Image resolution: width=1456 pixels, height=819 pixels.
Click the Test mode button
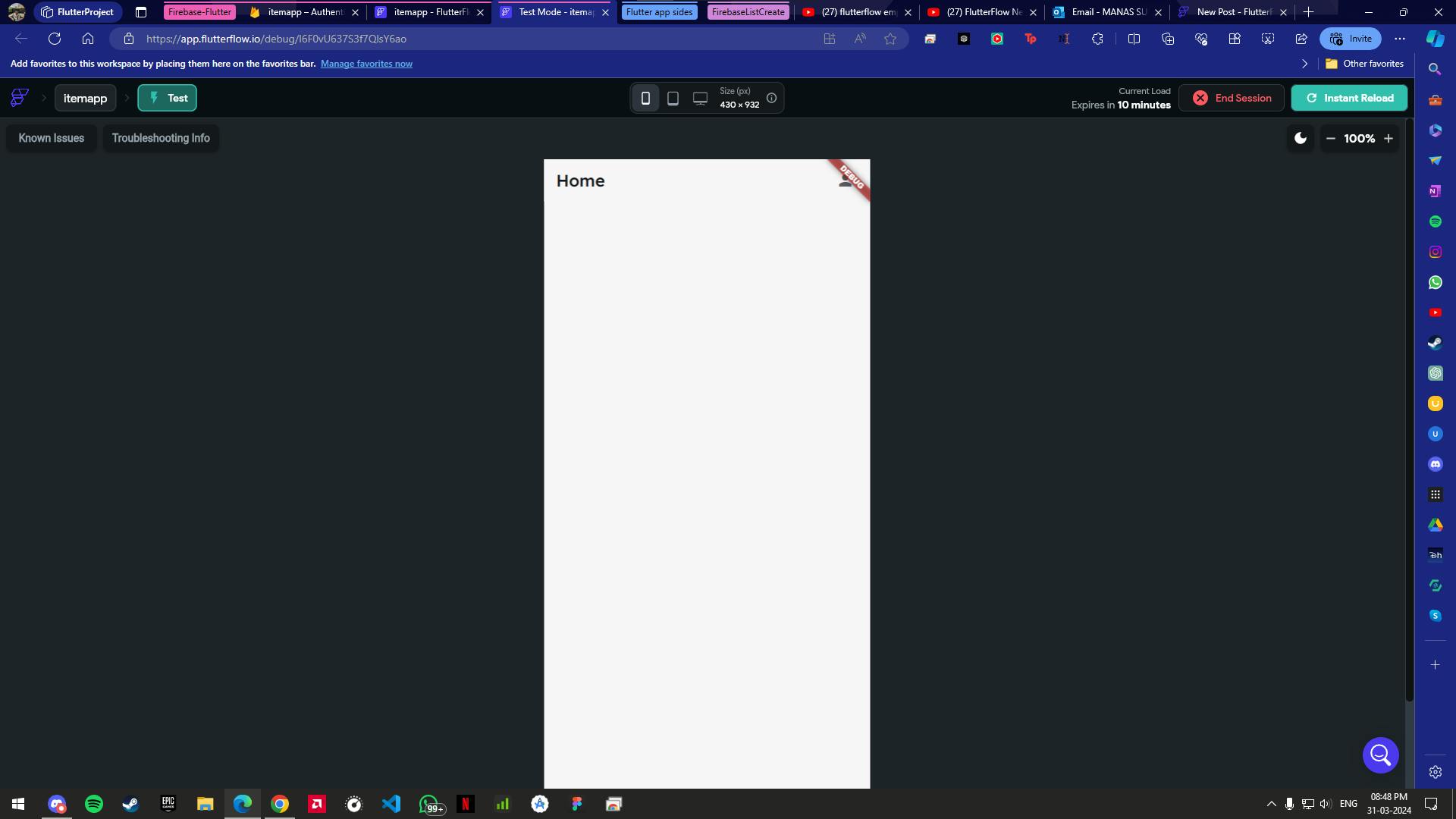pyautogui.click(x=167, y=98)
